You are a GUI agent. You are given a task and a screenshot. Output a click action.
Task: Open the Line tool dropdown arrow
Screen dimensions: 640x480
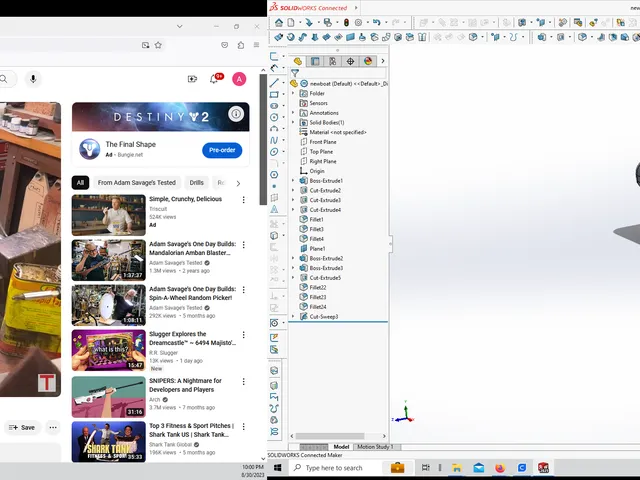pyautogui.click(x=283, y=83)
